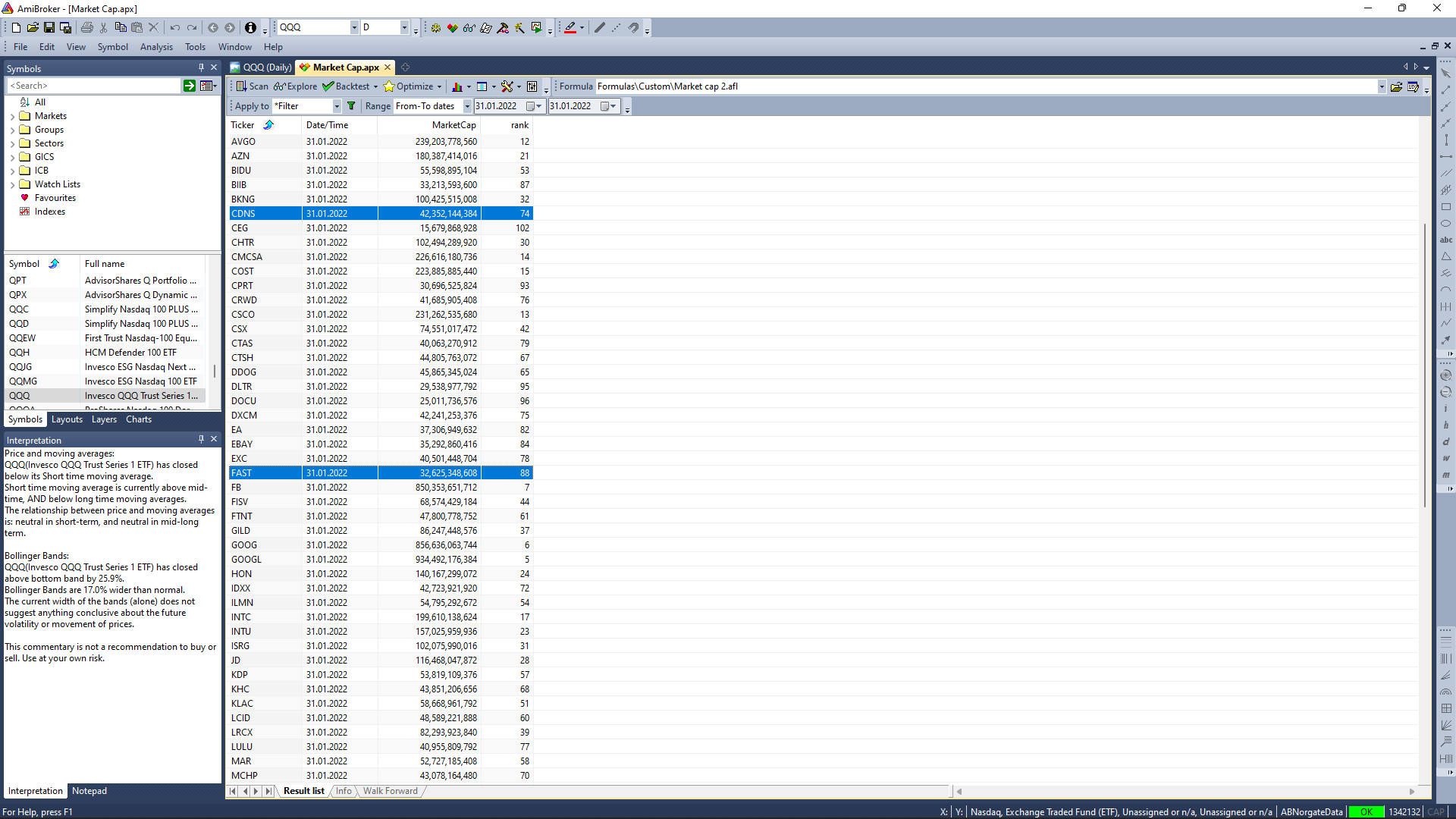Click the Scan button in analysis toolbar
The image size is (1456, 819).
click(252, 86)
